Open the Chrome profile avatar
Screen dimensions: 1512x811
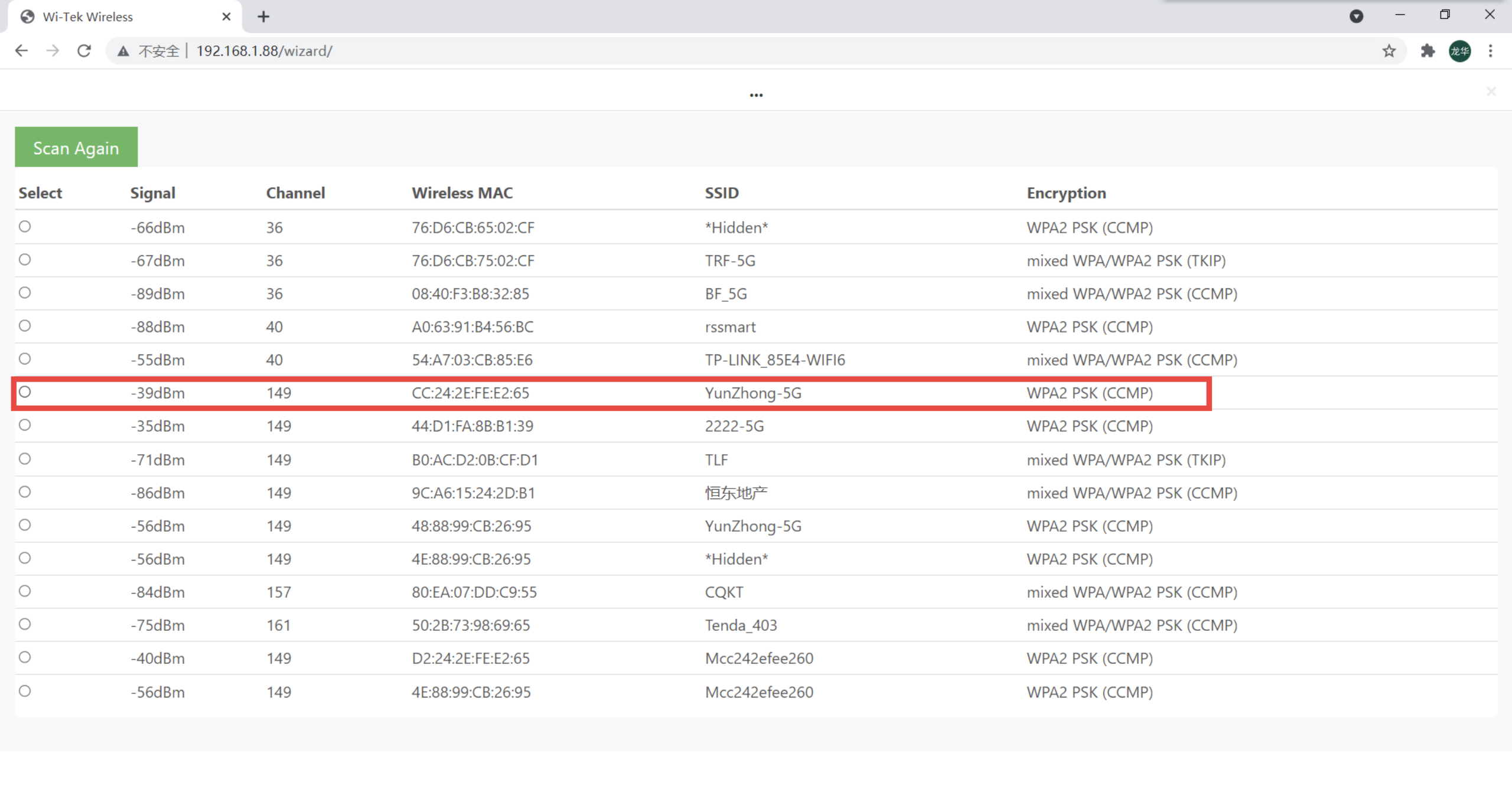click(1459, 51)
